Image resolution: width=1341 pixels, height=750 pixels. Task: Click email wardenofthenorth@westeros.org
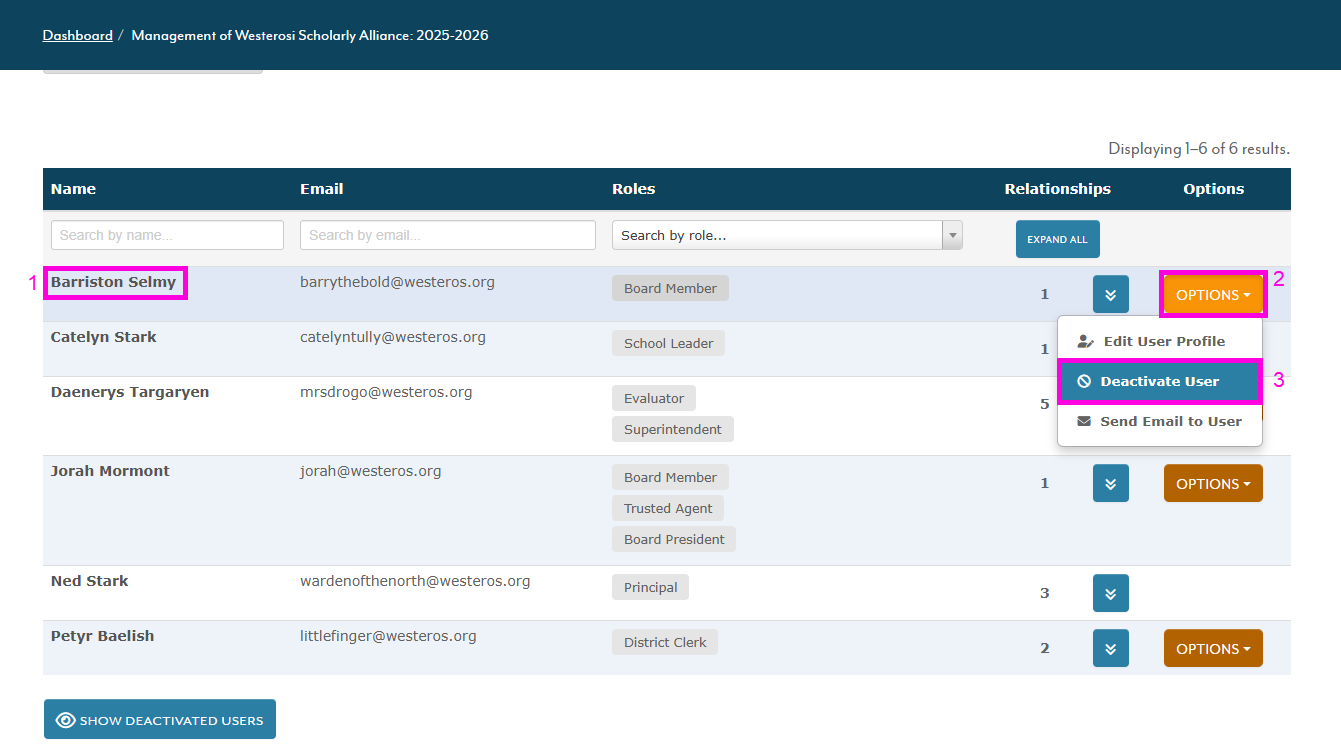pos(415,581)
